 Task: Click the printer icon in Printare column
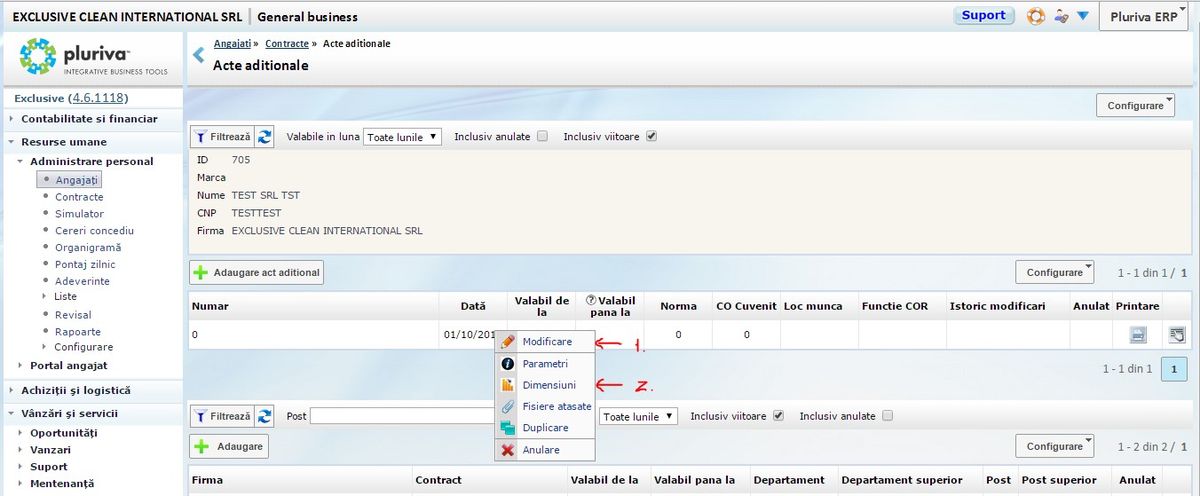(1138, 335)
